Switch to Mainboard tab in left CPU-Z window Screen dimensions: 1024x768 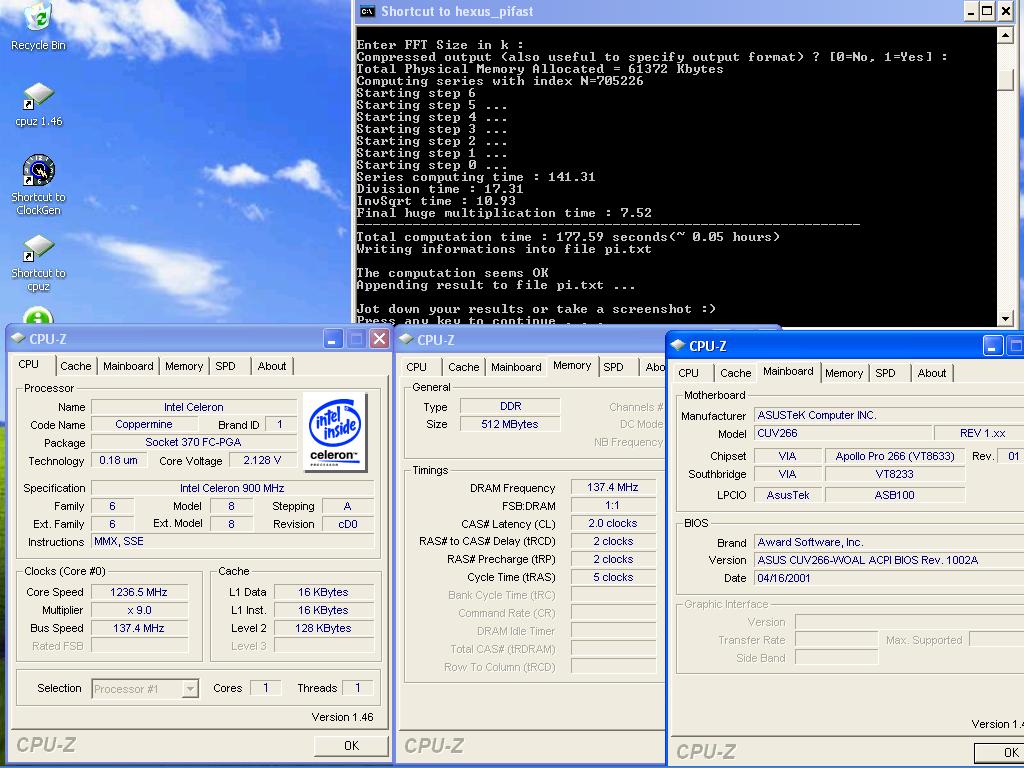pyautogui.click(x=128, y=366)
